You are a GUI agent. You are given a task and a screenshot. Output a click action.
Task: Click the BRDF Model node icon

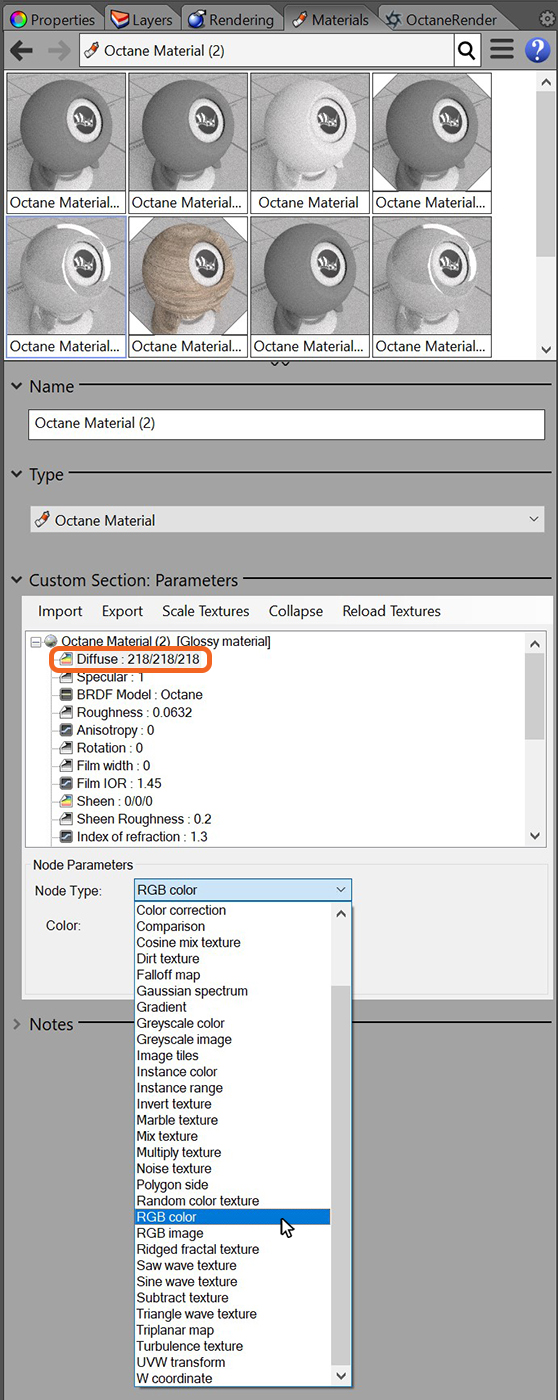[x=66, y=694]
